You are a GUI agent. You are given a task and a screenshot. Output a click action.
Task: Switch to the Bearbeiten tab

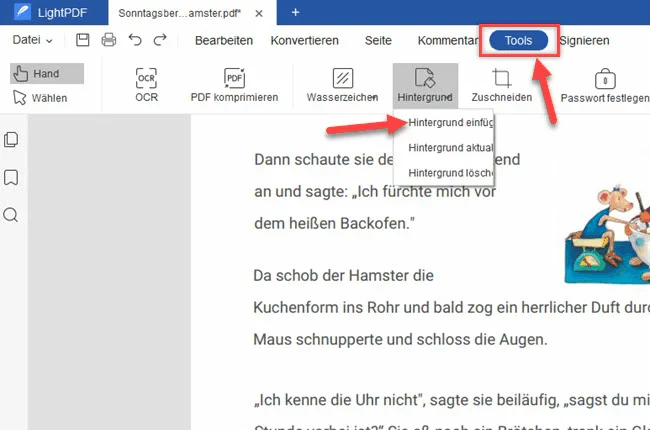(x=224, y=40)
